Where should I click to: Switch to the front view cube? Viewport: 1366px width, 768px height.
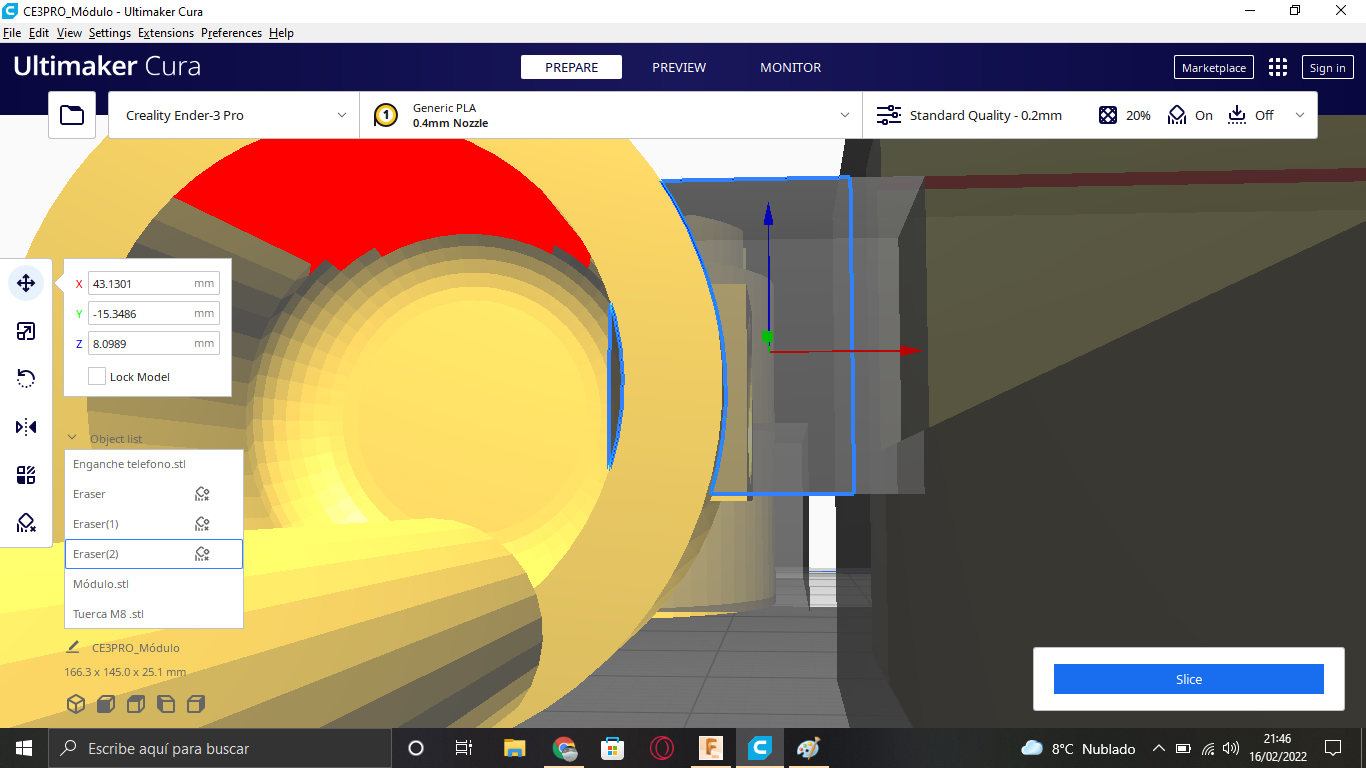106,704
